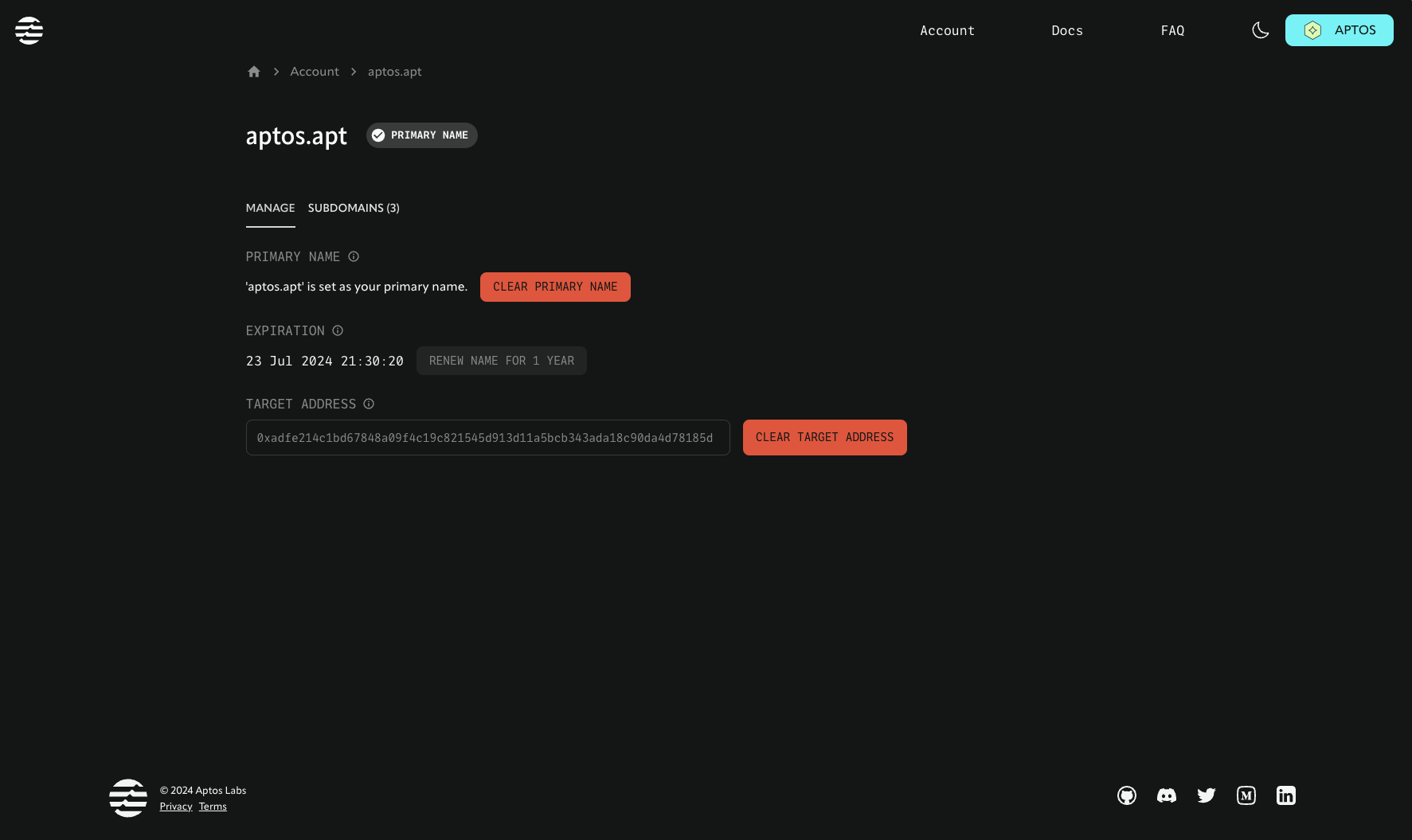Open the Privacy link
Image resolution: width=1412 pixels, height=840 pixels.
click(x=176, y=807)
